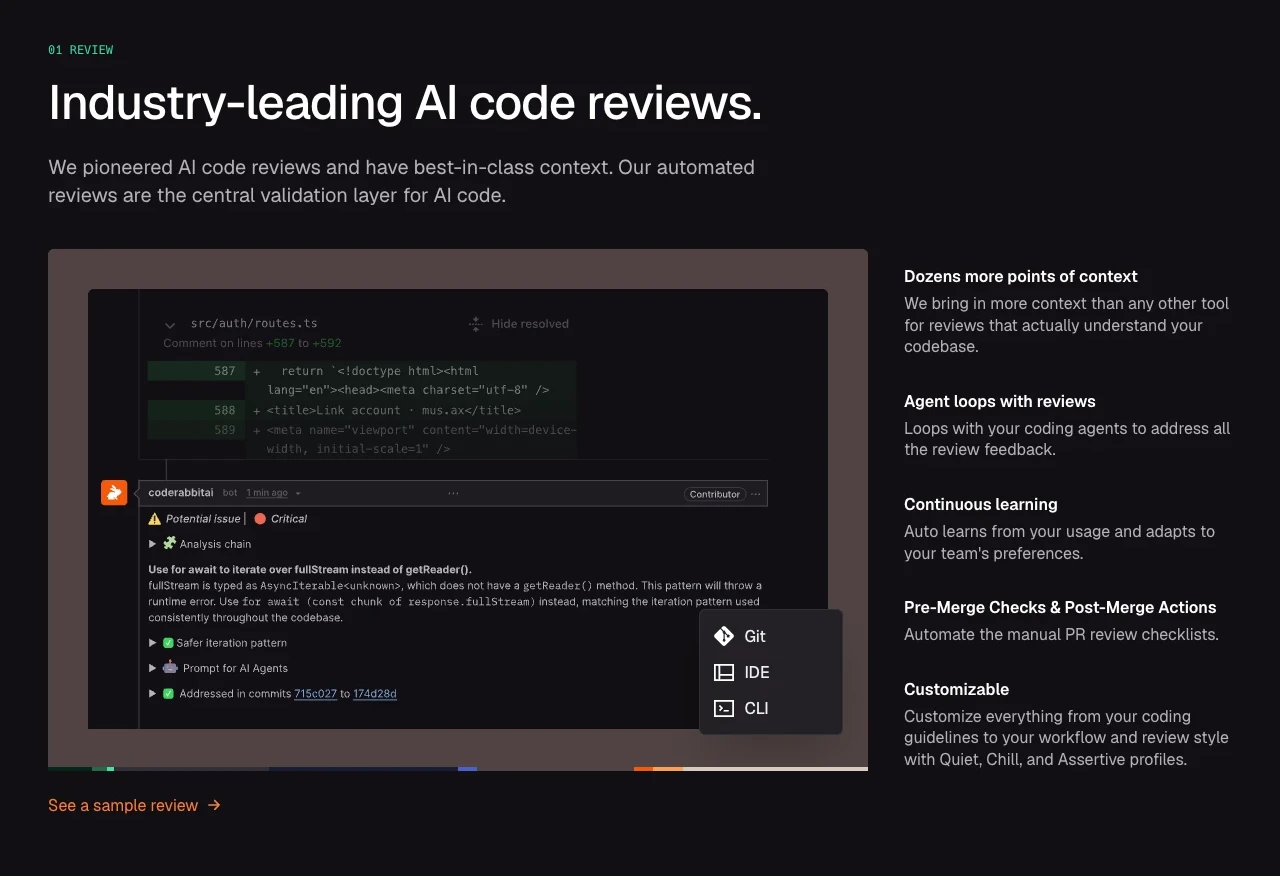The width and height of the screenshot is (1280, 876).
Task: Click line number 589 in the diff
Action: (x=225, y=430)
